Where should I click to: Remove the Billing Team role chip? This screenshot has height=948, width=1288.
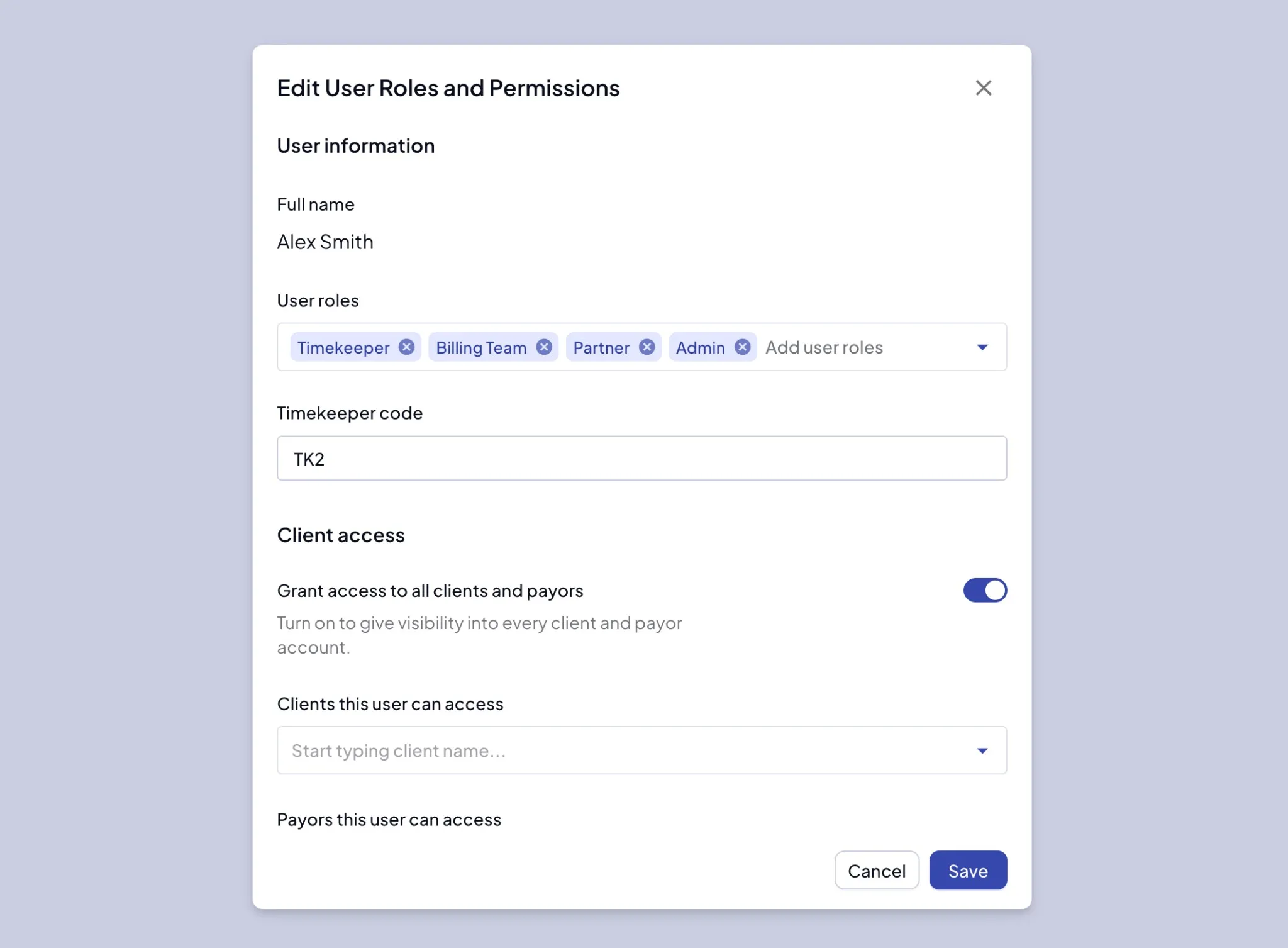coord(544,347)
